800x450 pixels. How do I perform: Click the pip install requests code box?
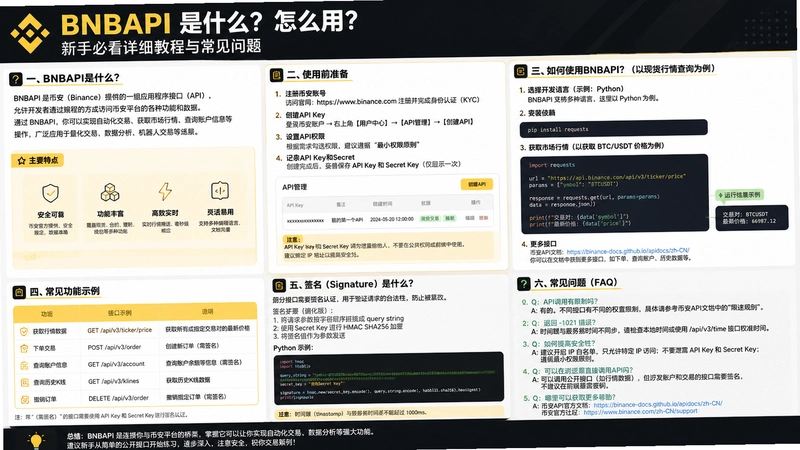tap(613, 129)
